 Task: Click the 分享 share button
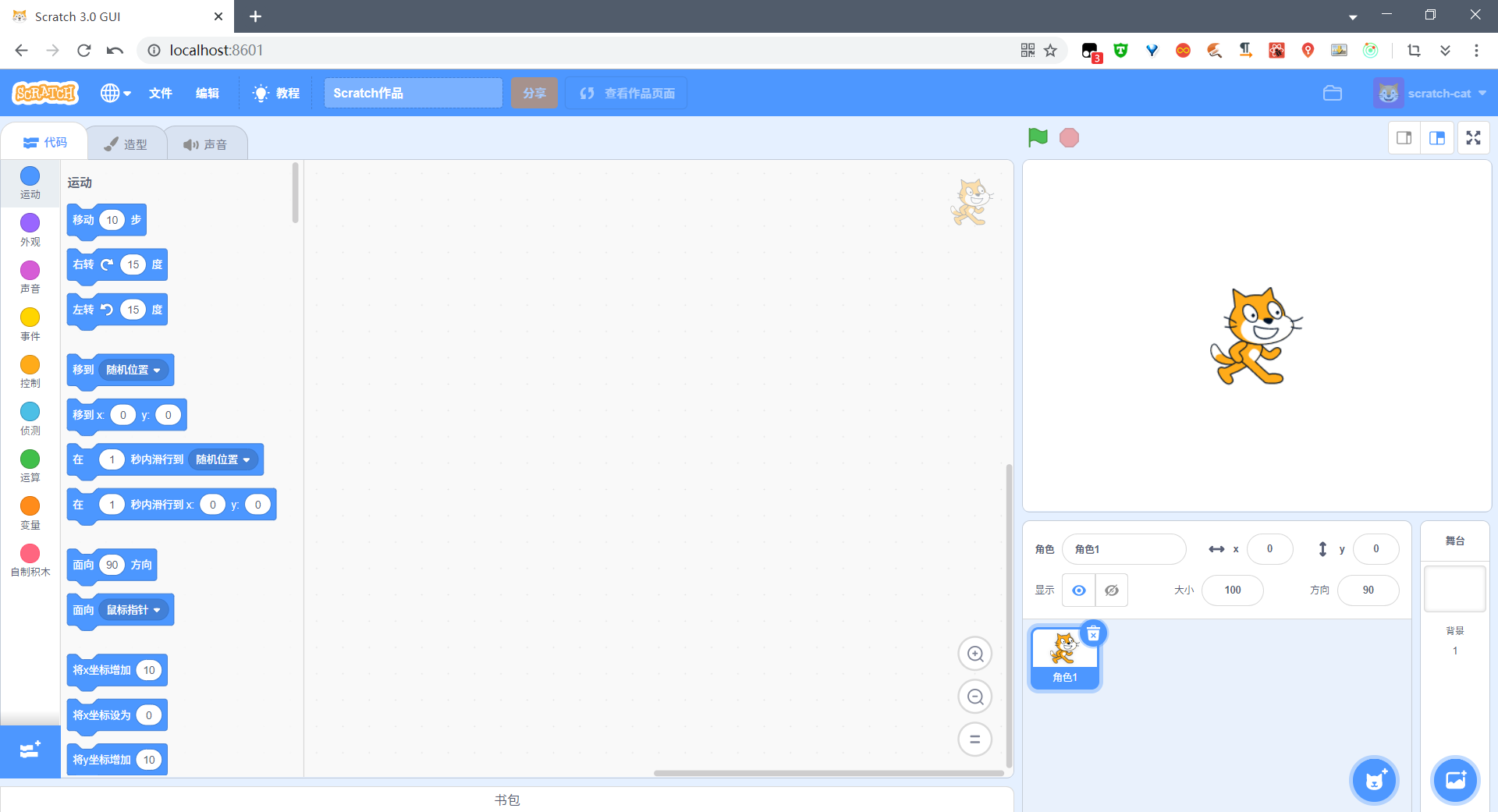[x=534, y=93]
